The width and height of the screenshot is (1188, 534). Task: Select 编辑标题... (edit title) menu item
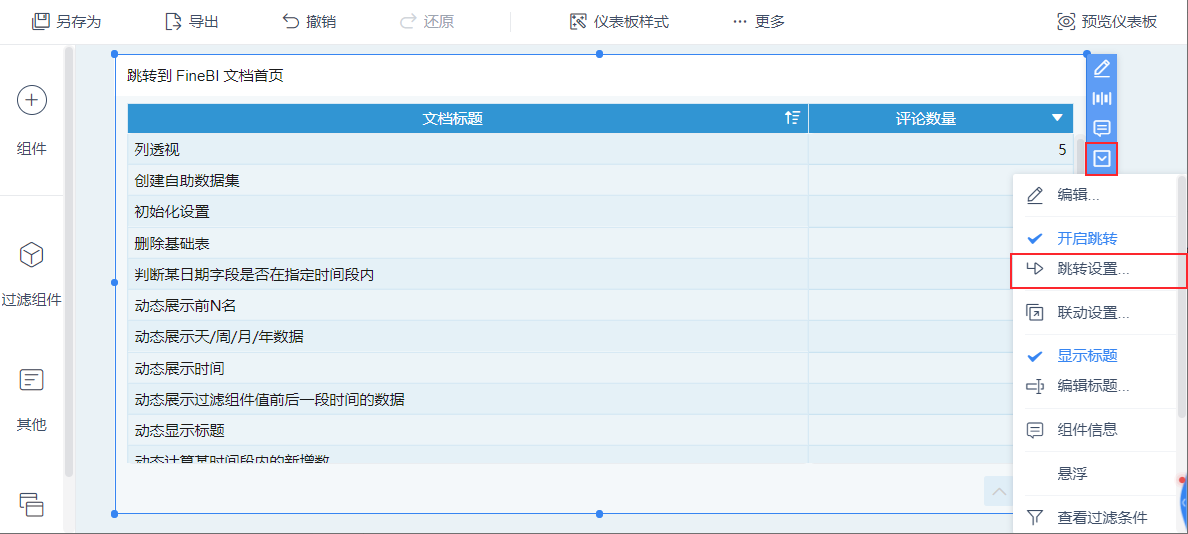[x=1096, y=386]
